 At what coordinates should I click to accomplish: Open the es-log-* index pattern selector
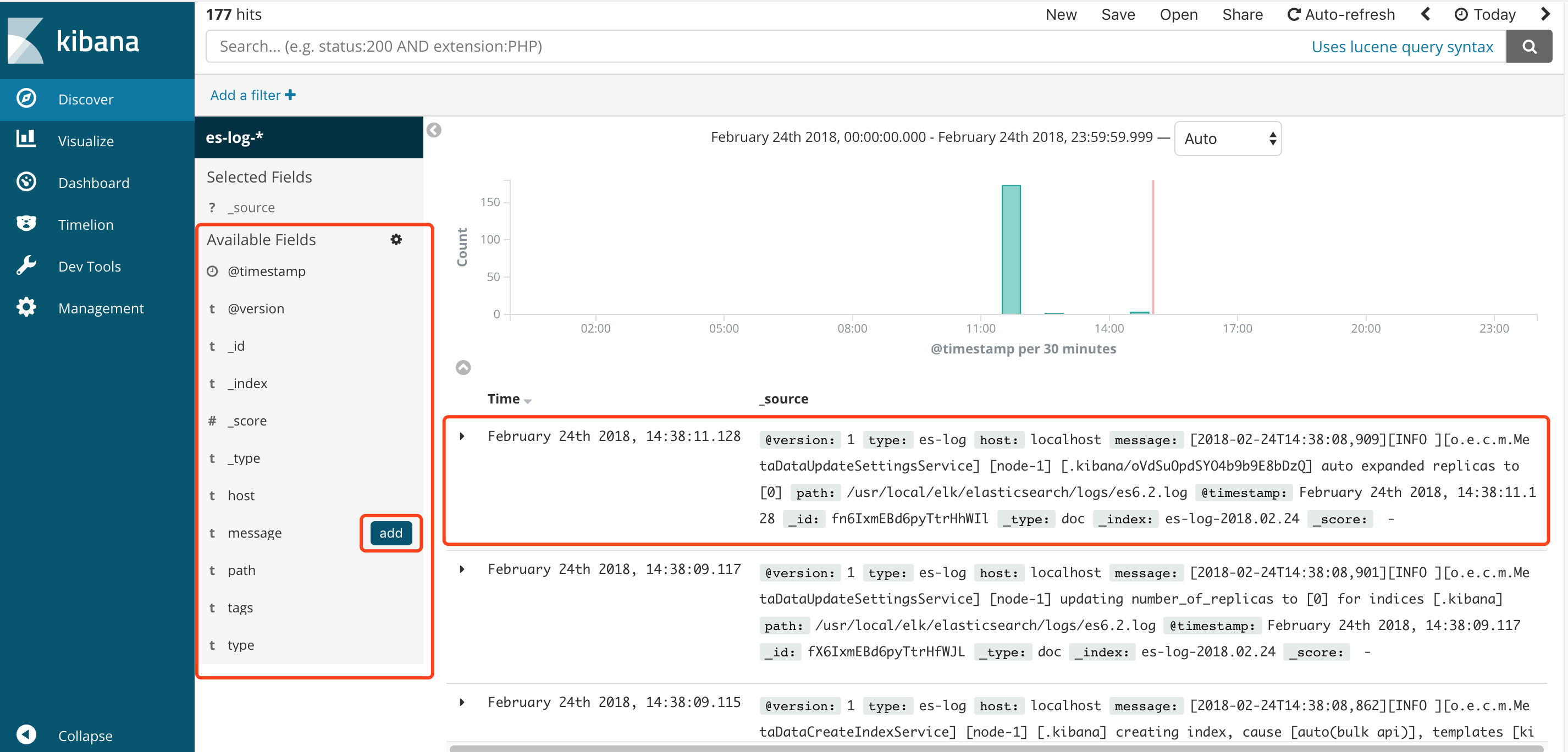pyautogui.click(x=308, y=137)
